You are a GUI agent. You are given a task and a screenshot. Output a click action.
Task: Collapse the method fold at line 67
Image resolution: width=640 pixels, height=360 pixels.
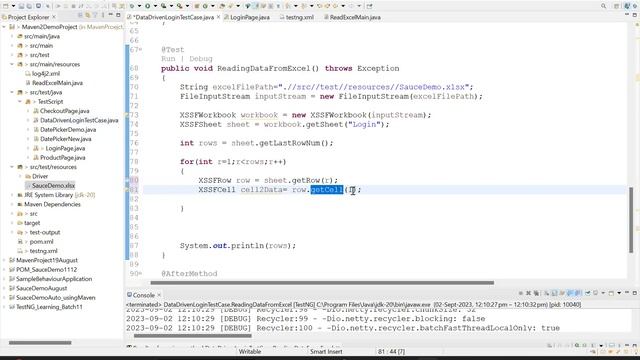pos(141,50)
